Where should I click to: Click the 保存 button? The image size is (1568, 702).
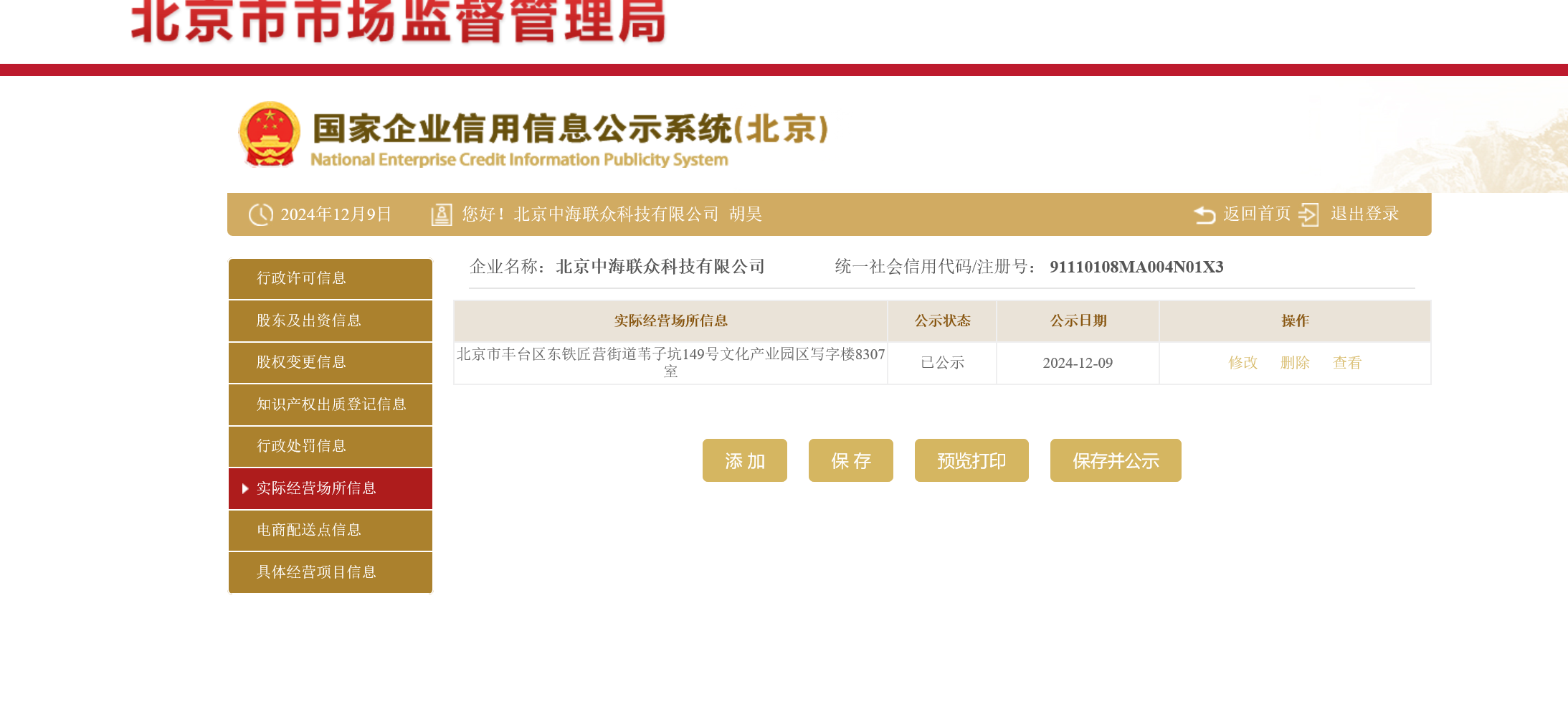point(851,460)
